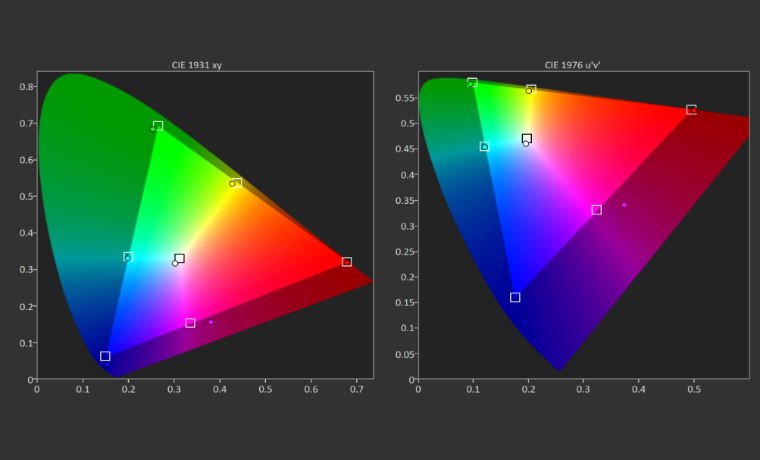Select the cyan target square in CIE 1931 chart
The width and height of the screenshot is (760, 460).
pyautogui.click(x=128, y=257)
